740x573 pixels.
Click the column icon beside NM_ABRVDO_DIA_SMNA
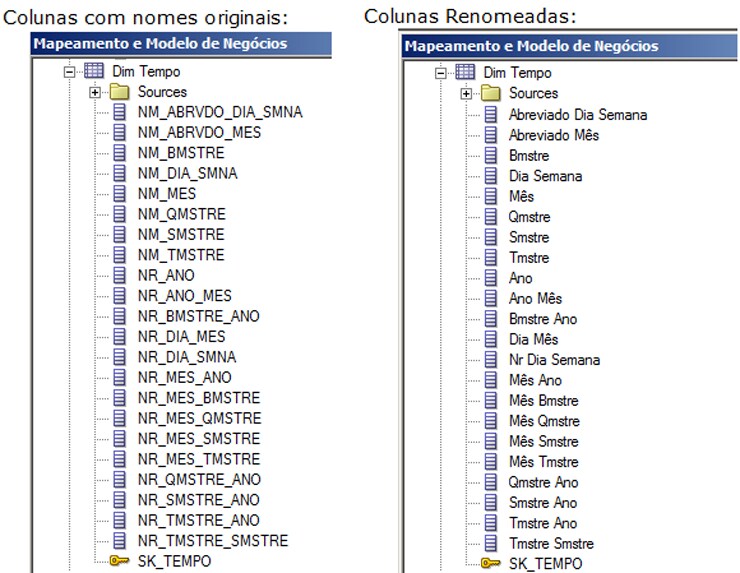point(120,112)
